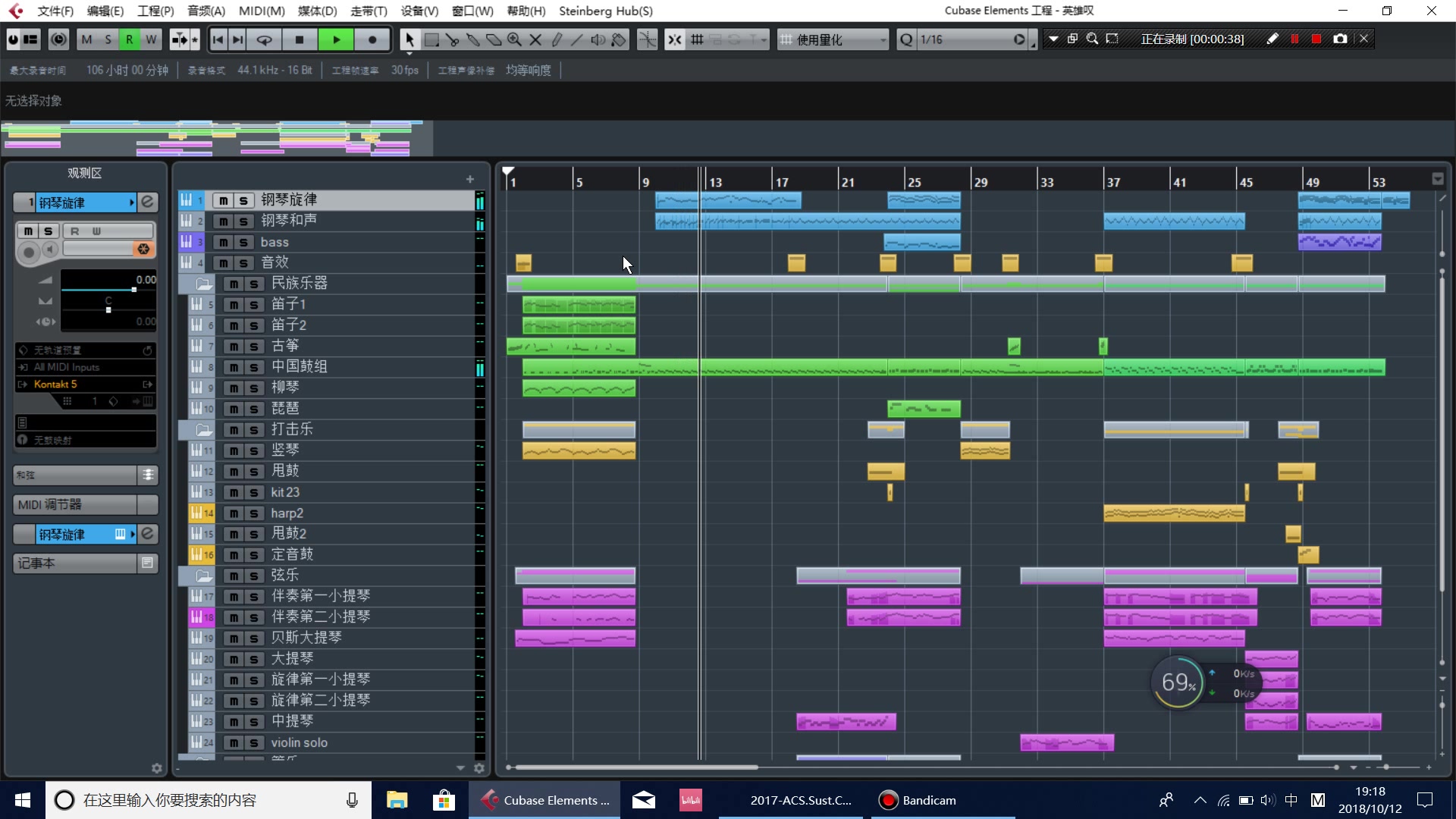Deactivate all Mute states M button
Viewport: 1456px width, 819px height.
pyautogui.click(x=86, y=39)
